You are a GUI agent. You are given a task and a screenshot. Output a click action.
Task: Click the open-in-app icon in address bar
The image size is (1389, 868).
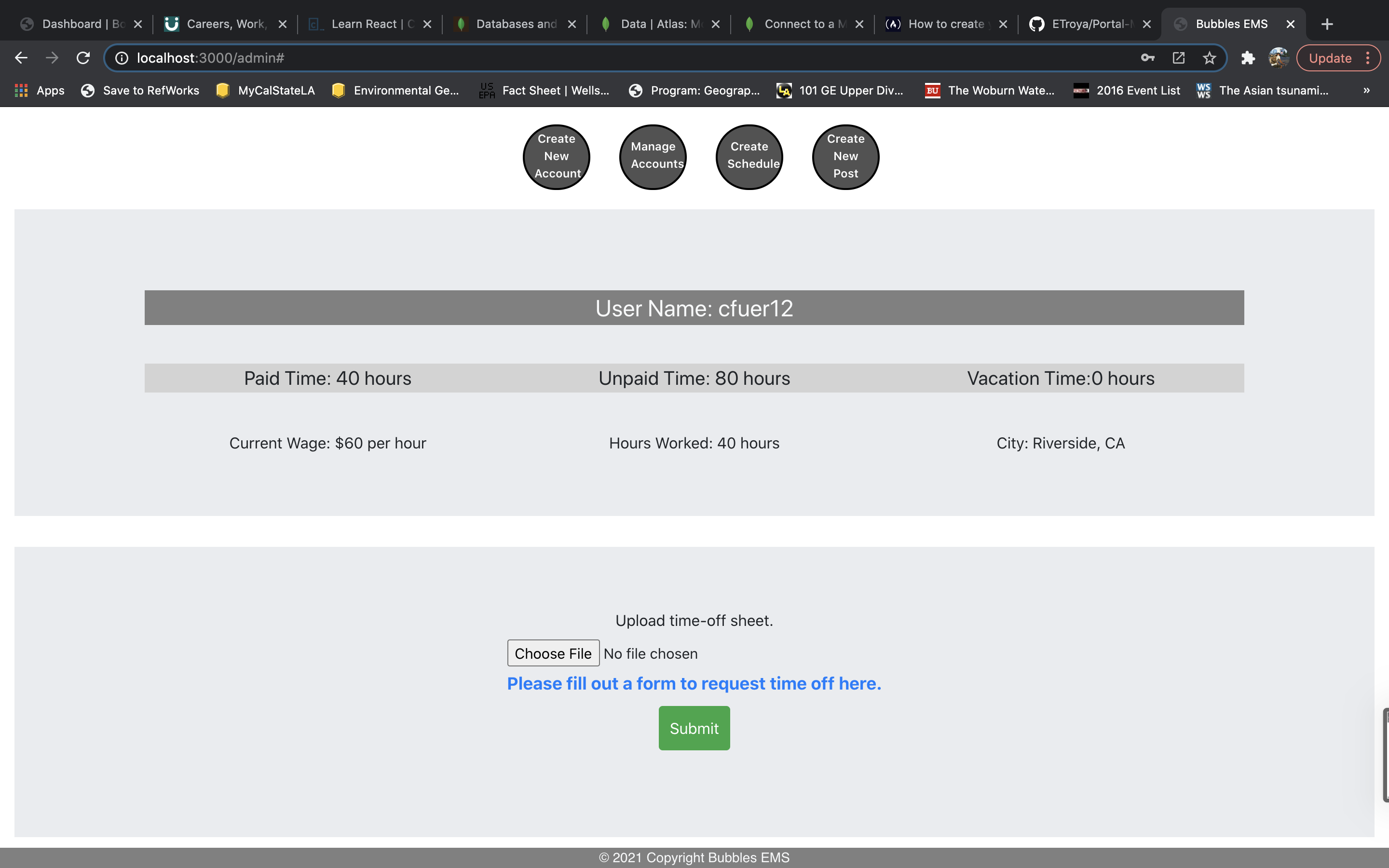coord(1178,58)
